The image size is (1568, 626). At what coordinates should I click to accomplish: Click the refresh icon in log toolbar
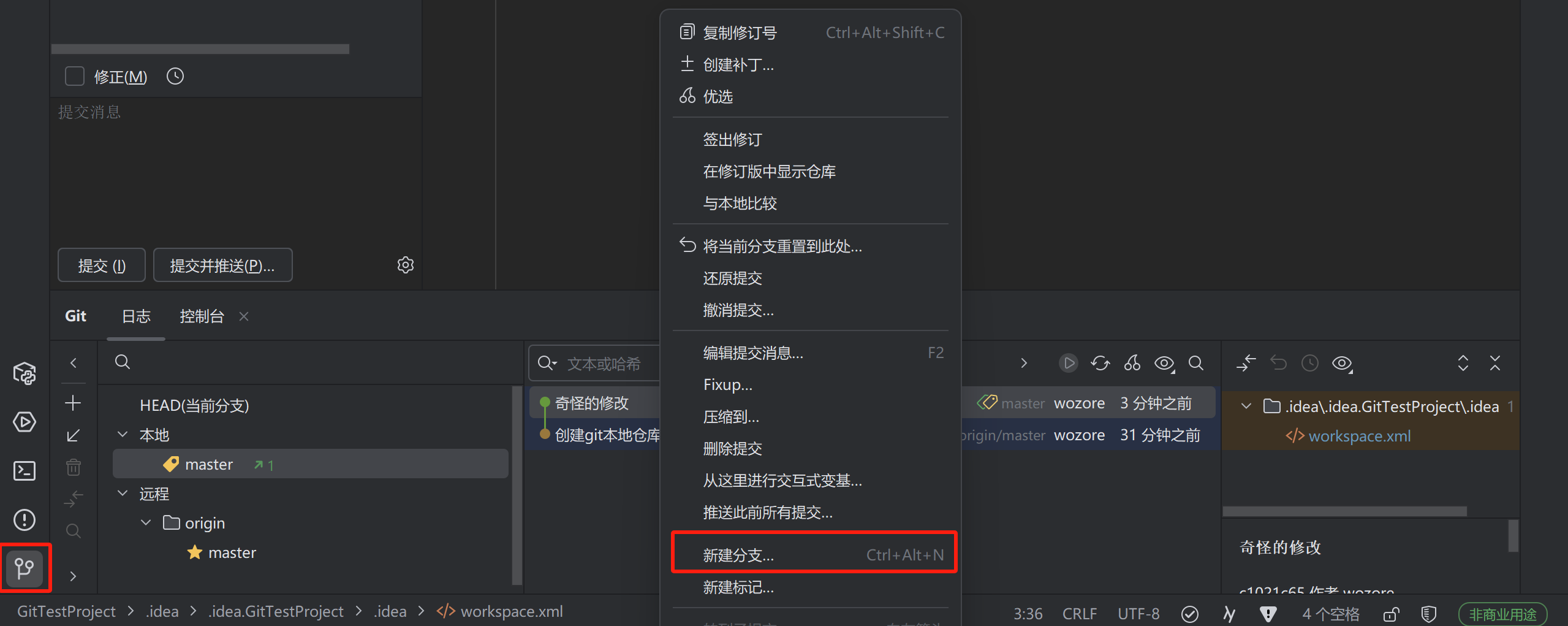tap(1100, 363)
